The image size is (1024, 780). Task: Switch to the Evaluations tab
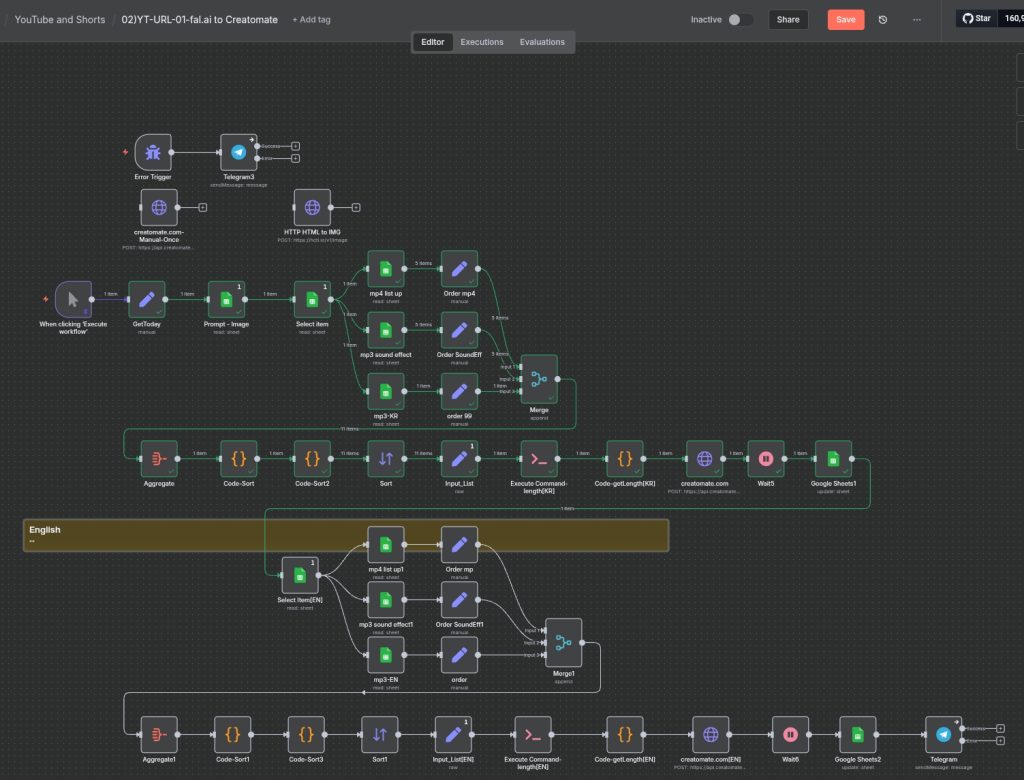click(542, 42)
